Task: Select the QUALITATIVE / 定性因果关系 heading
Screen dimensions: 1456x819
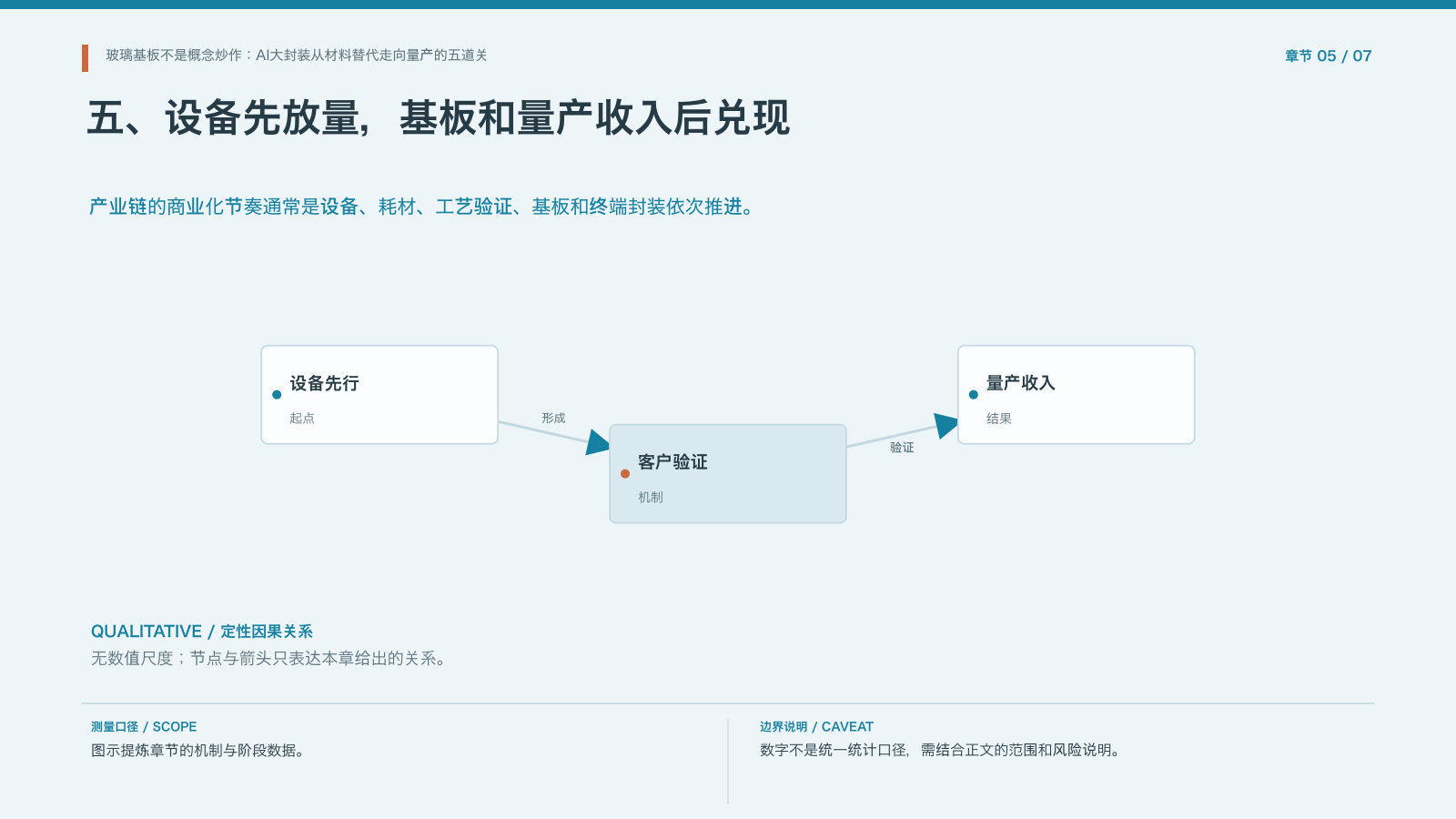Action: tap(202, 632)
